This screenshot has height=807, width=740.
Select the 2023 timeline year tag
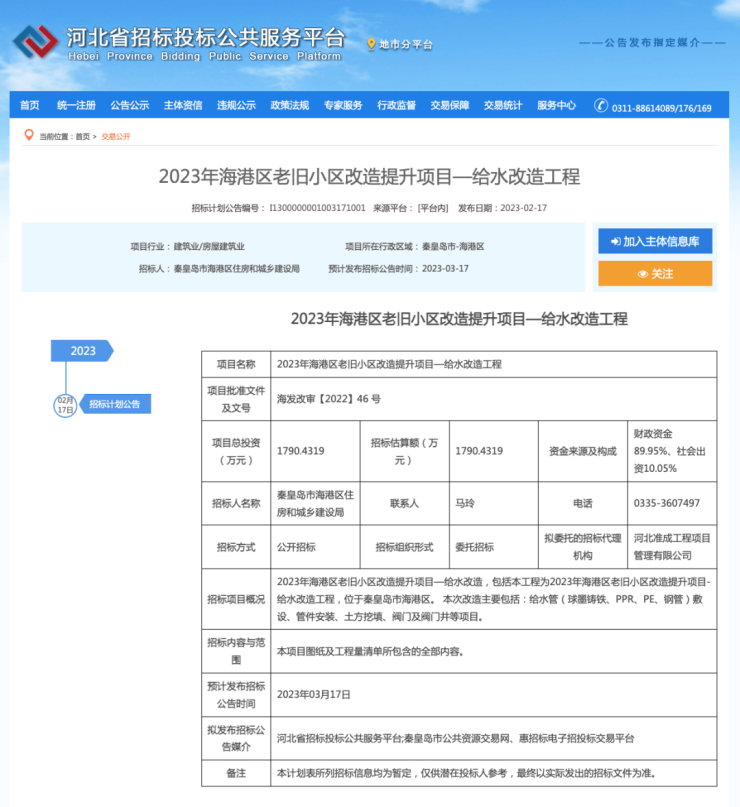(x=82, y=351)
